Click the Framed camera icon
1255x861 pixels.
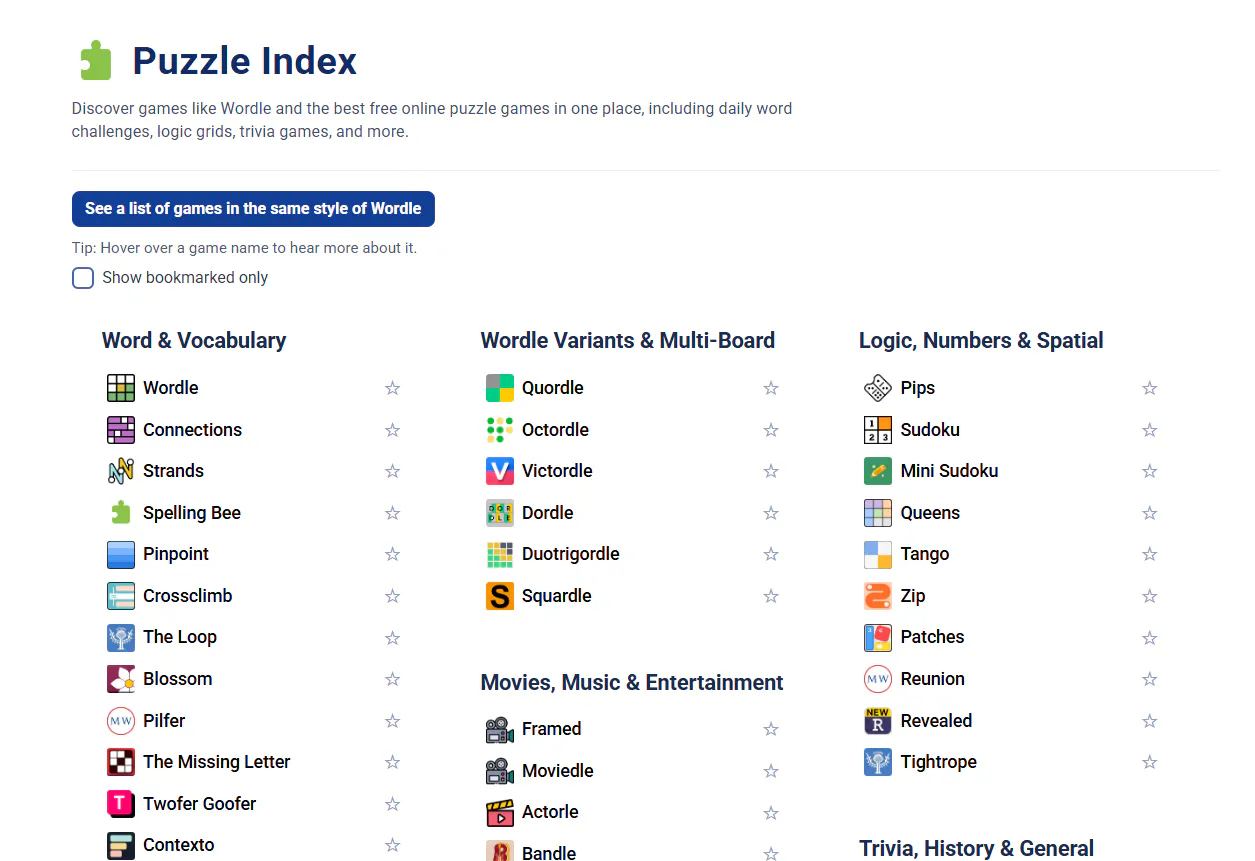pyautogui.click(x=500, y=729)
